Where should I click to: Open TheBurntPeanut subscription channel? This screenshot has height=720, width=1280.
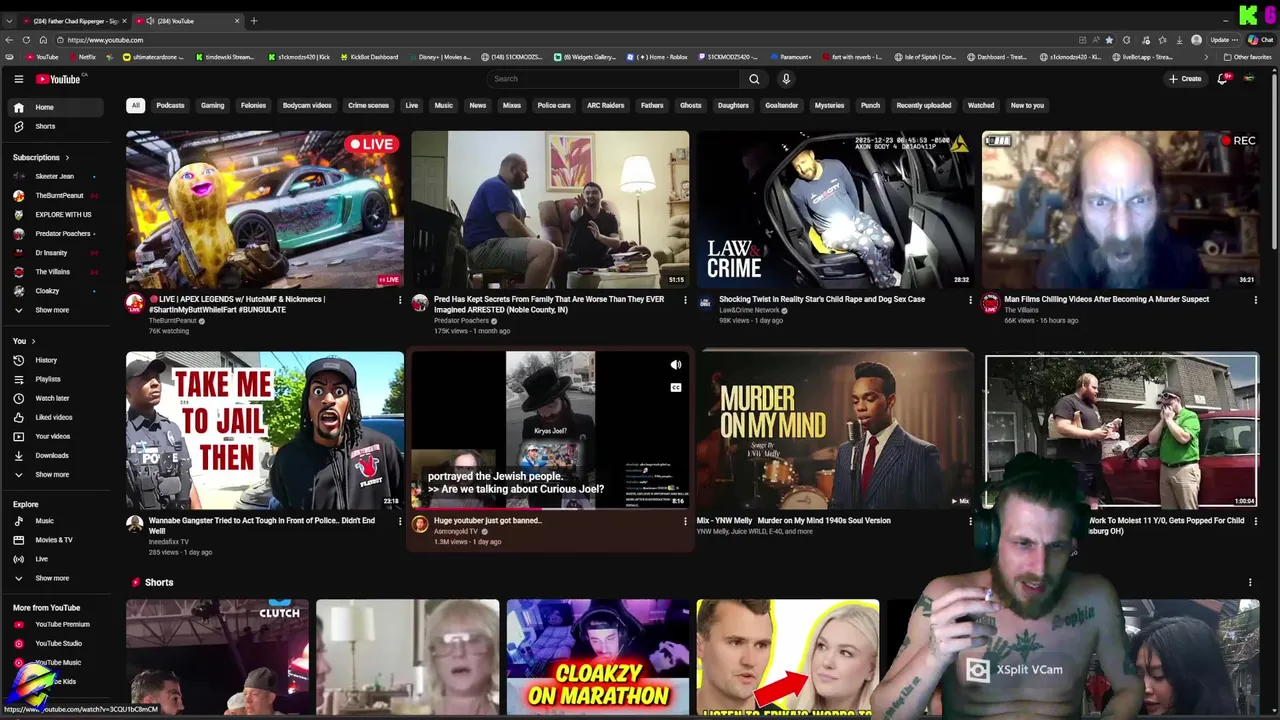[x=54, y=195]
